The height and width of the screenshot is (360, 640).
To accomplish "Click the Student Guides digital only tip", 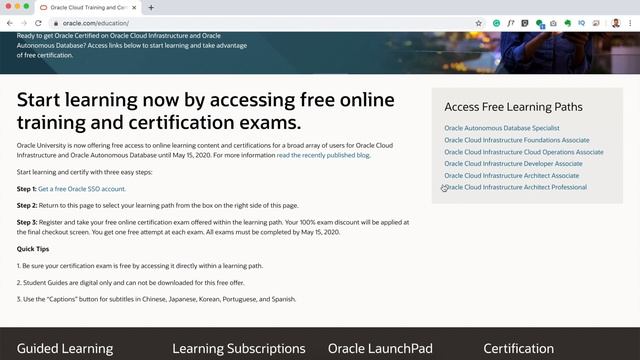I will tap(131, 282).
